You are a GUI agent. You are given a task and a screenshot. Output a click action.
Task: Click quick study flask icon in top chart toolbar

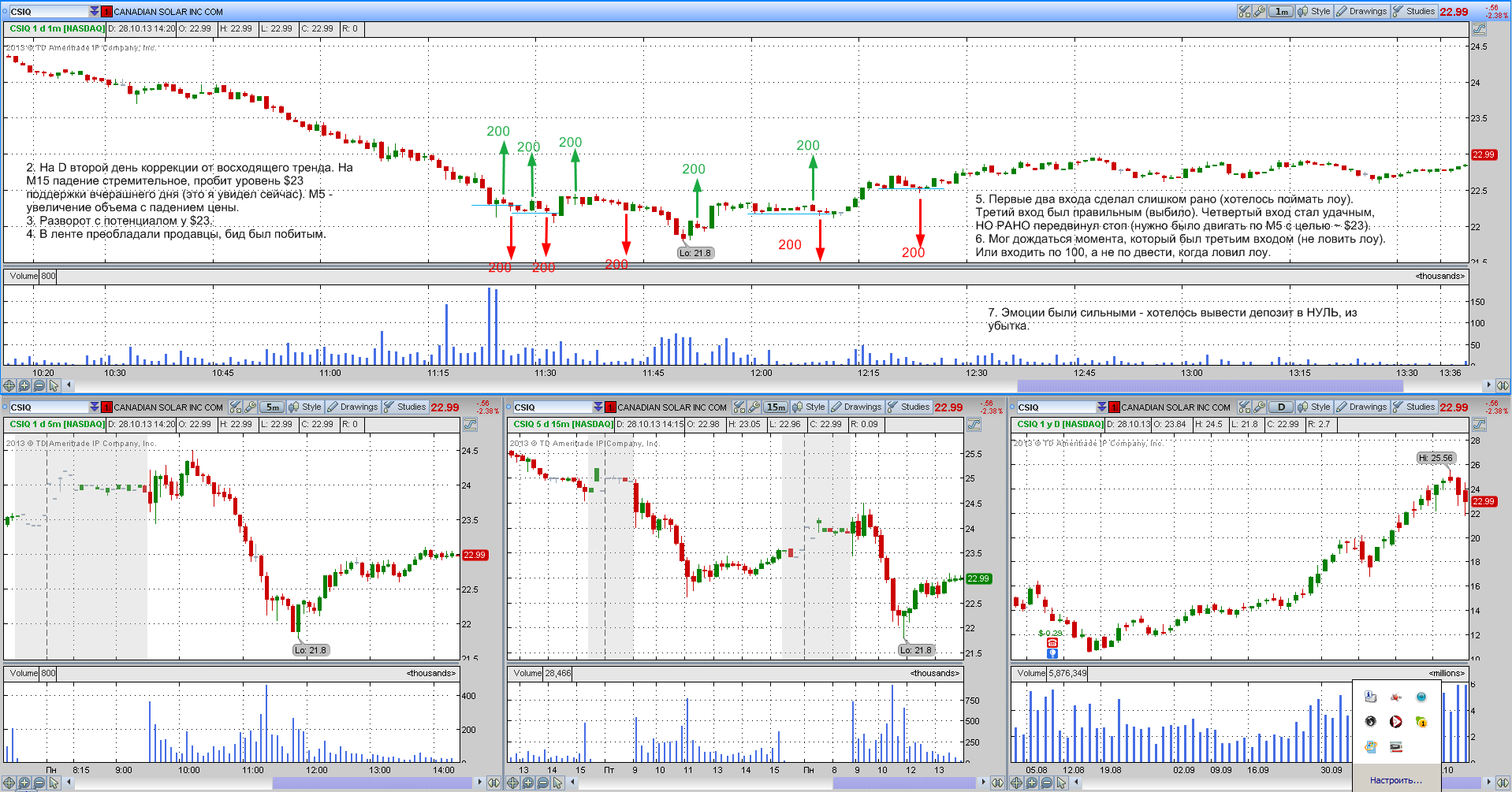tap(1244, 11)
